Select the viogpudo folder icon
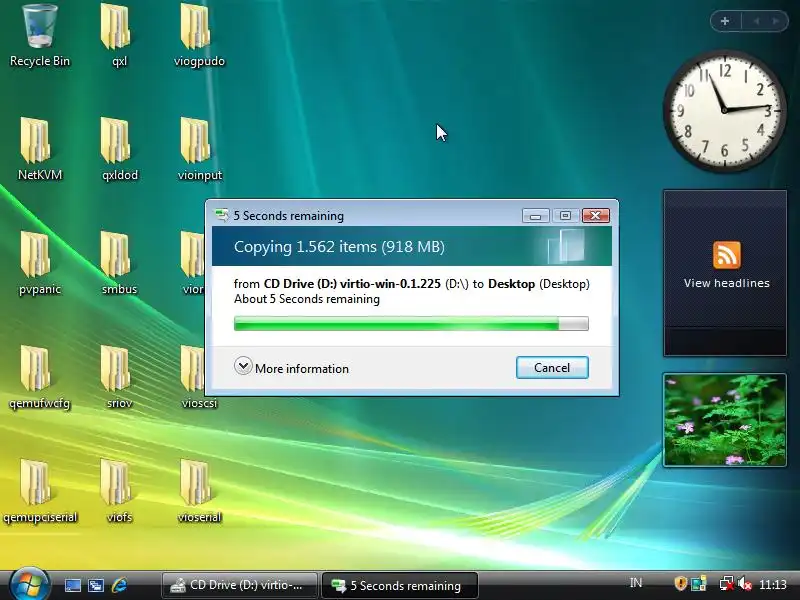 click(199, 36)
